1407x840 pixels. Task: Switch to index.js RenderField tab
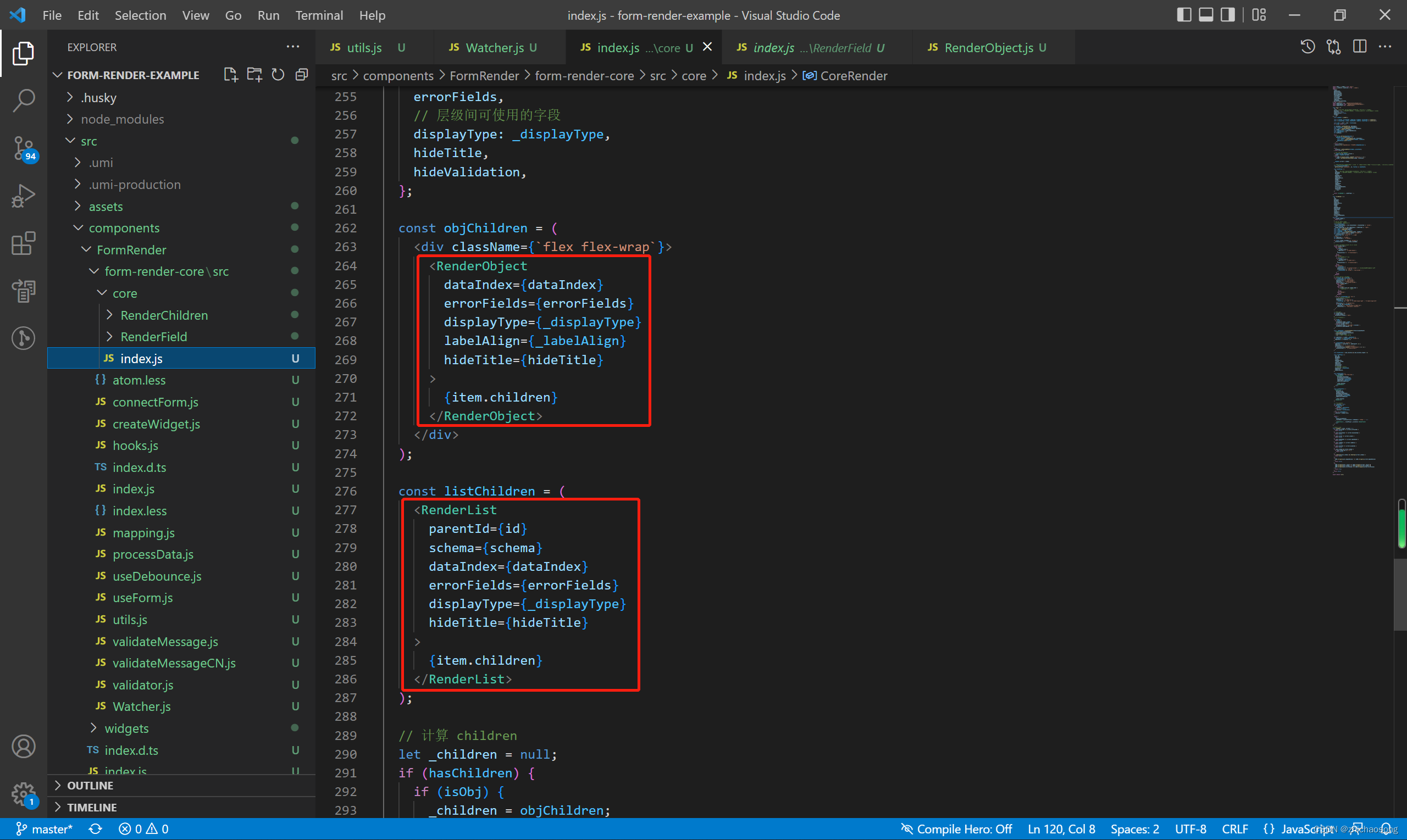[817, 48]
